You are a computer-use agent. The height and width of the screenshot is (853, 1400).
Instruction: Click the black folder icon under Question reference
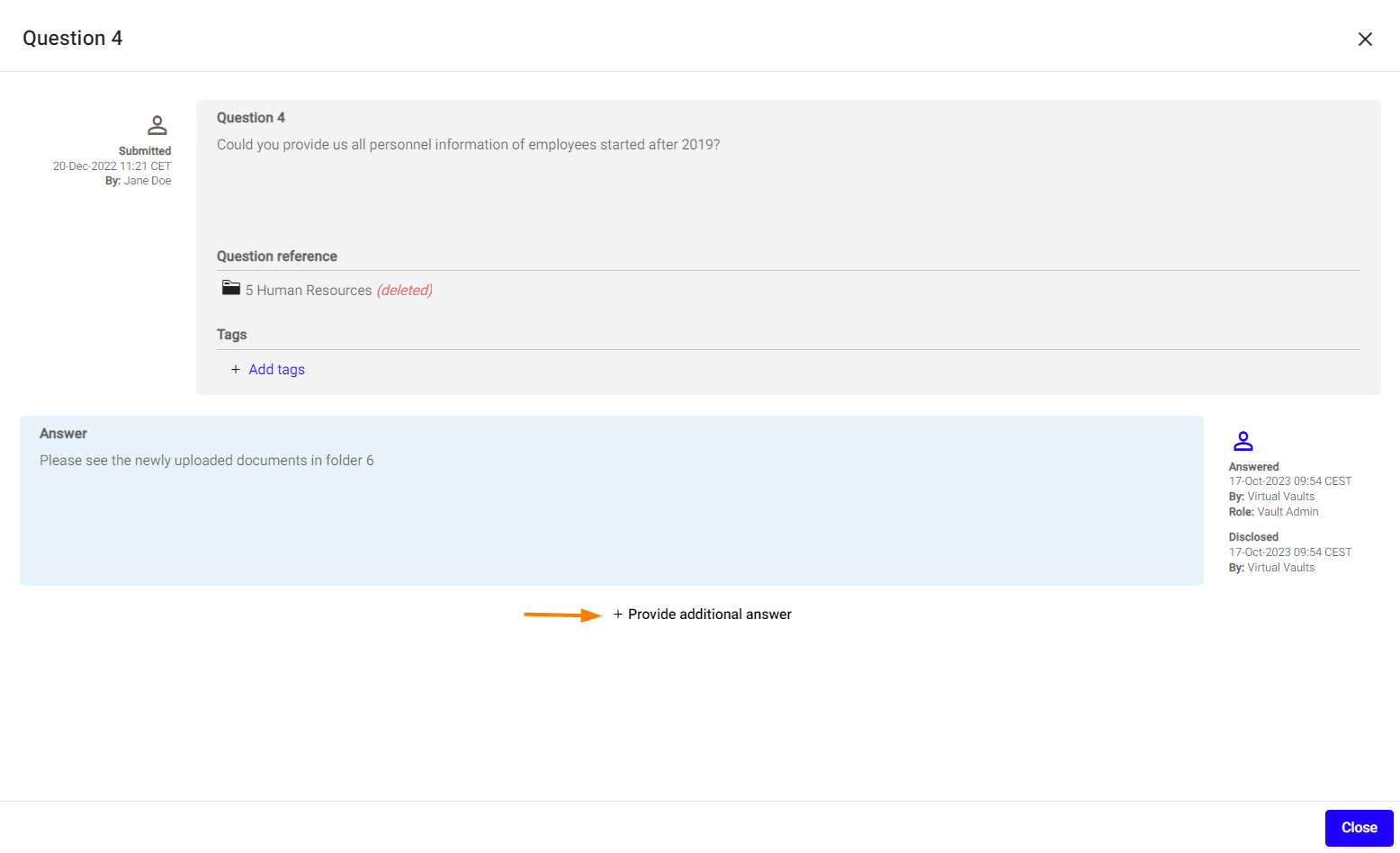coord(231,288)
